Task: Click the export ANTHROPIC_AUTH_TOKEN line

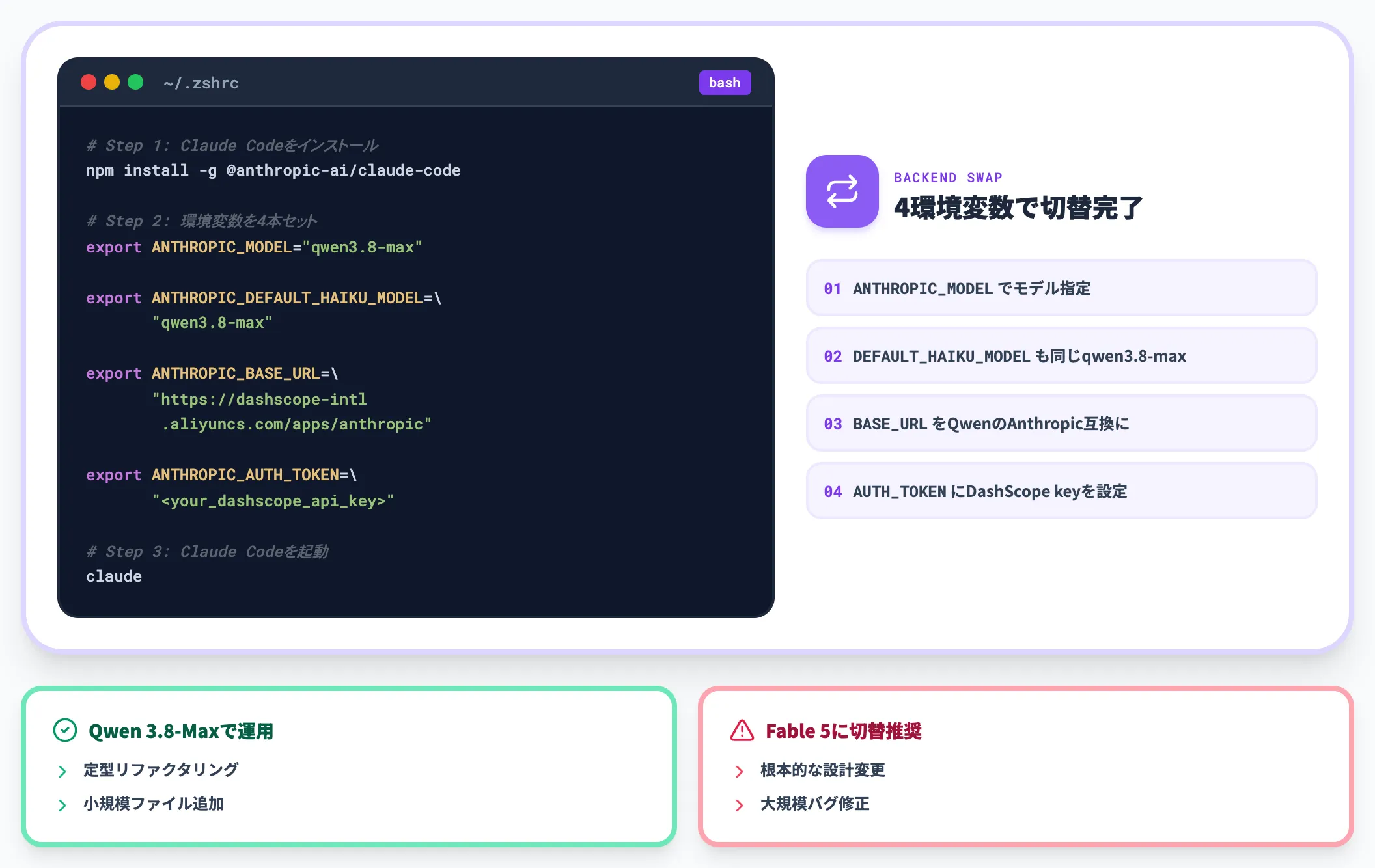Action: click(221, 475)
